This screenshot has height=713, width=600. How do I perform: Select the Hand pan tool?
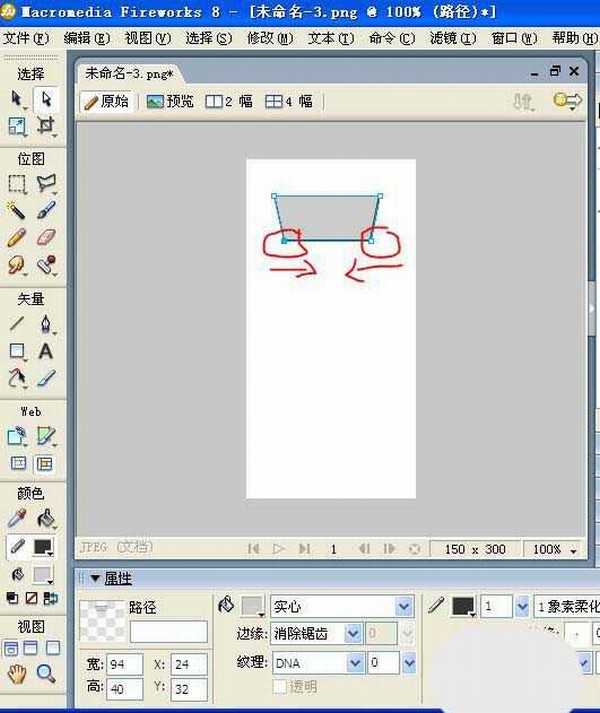[17, 674]
